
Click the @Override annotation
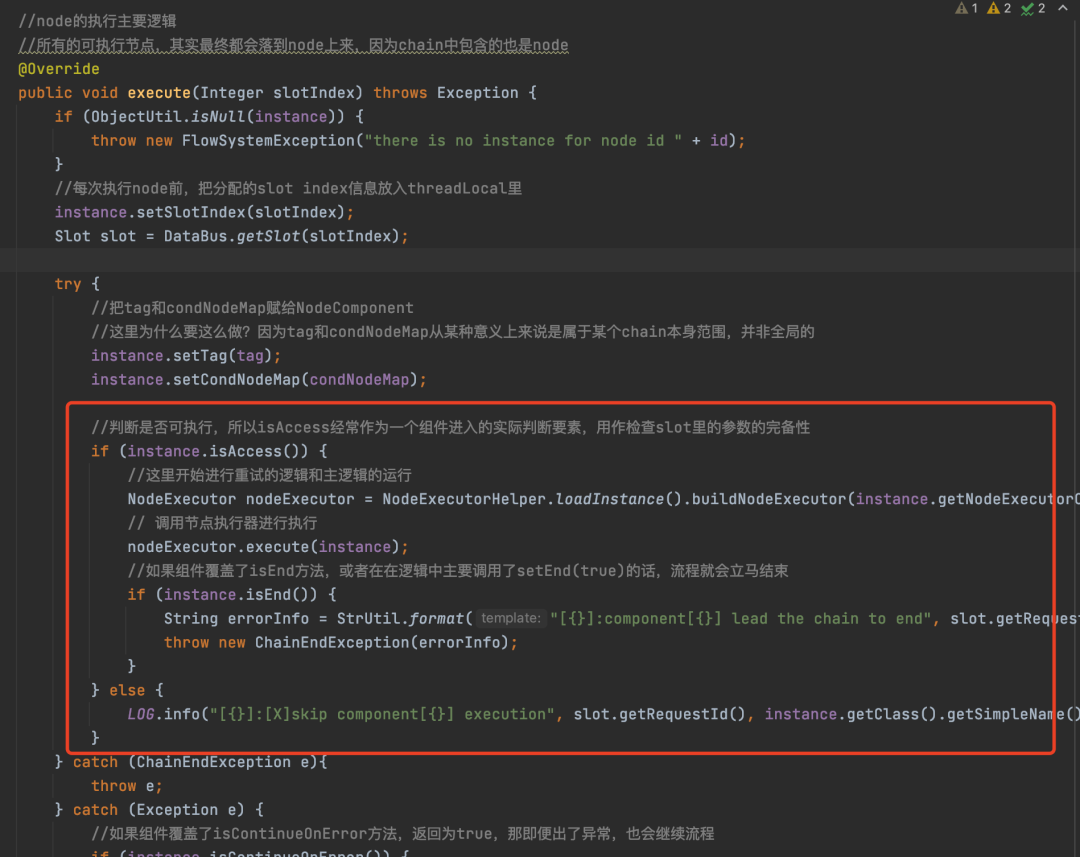click(x=59, y=69)
